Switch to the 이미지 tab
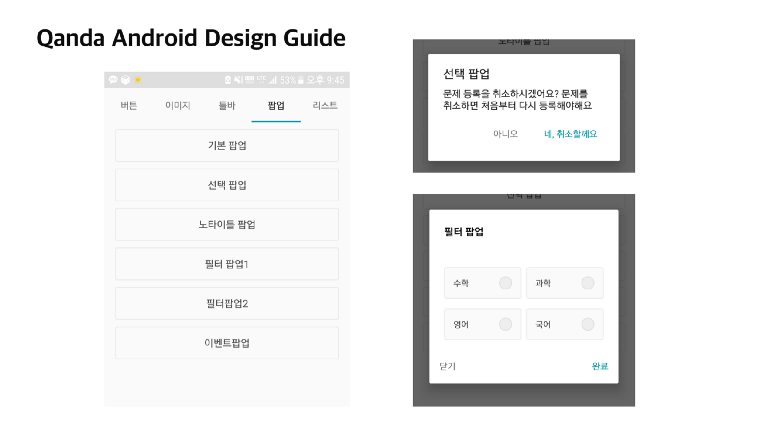This screenshot has height=429, width=773. pyautogui.click(x=178, y=105)
